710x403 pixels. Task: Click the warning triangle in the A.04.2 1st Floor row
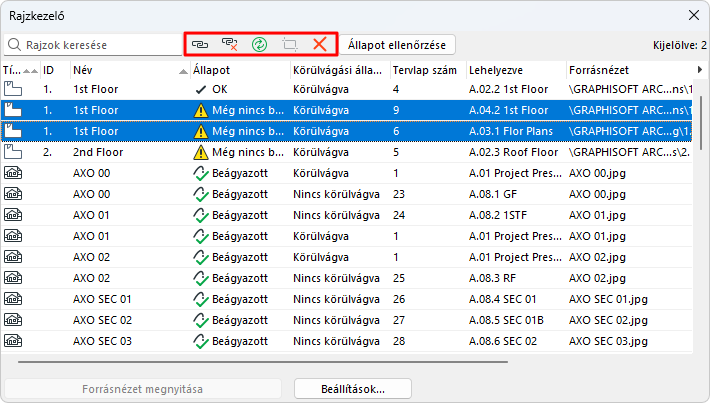coord(201,110)
